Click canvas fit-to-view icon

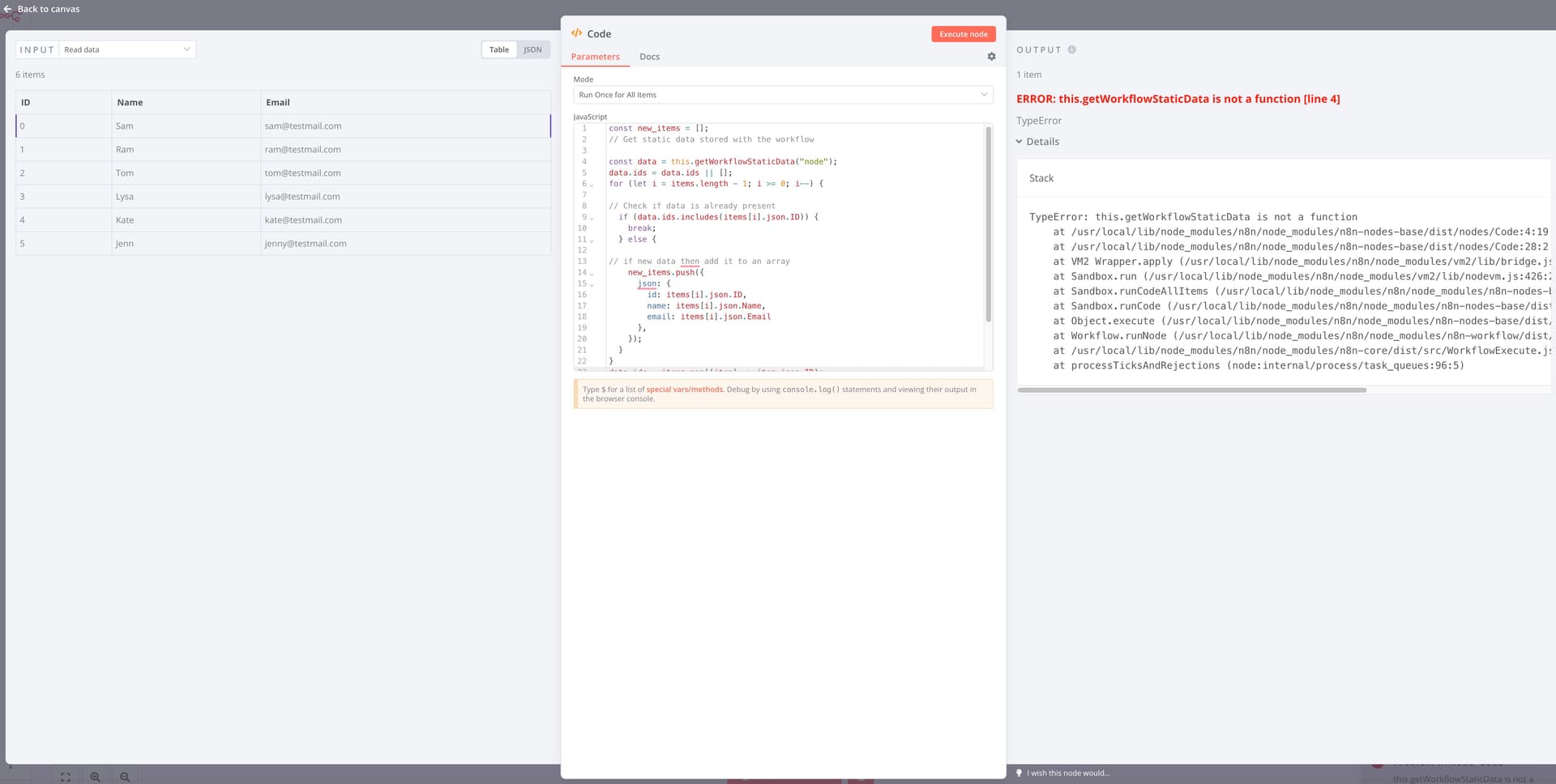[x=66, y=777]
